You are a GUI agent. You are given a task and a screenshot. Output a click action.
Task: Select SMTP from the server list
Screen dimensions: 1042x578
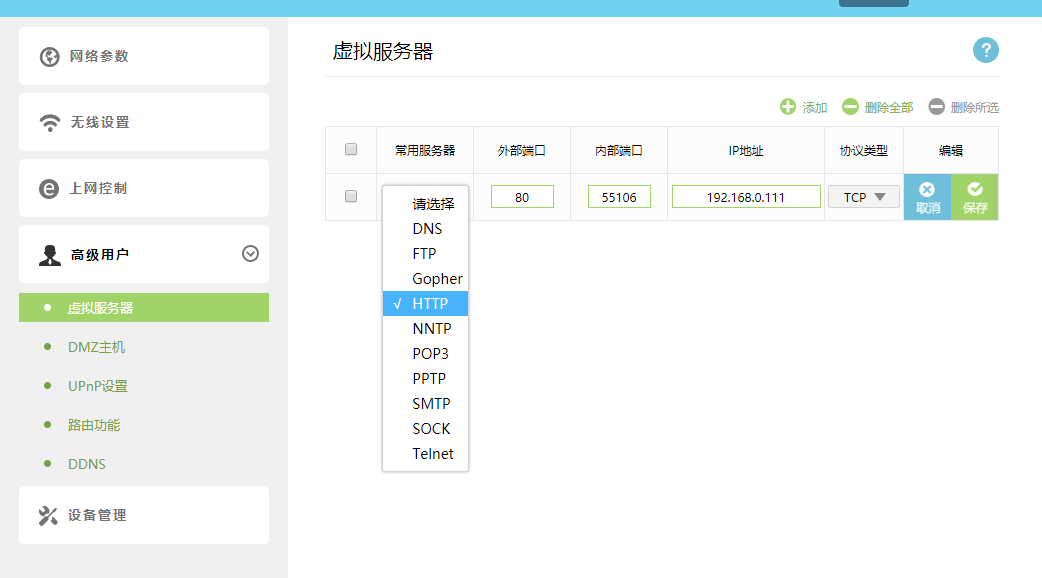(x=425, y=404)
